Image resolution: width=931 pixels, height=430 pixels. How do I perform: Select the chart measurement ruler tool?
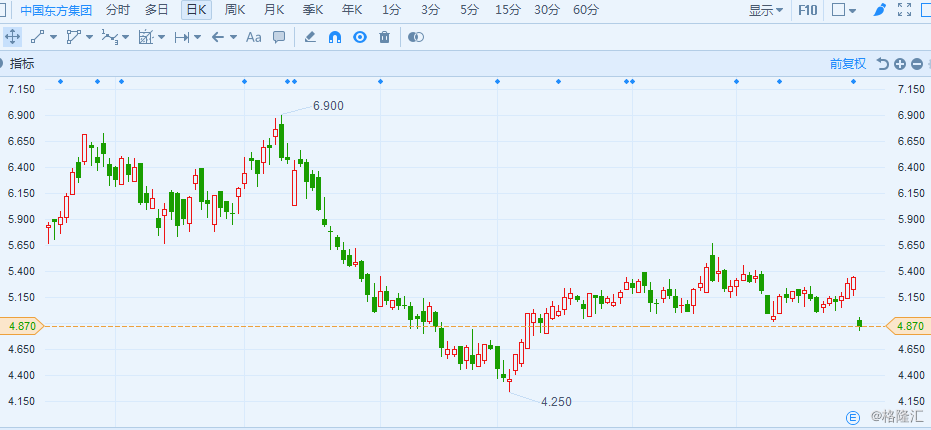coord(145,37)
